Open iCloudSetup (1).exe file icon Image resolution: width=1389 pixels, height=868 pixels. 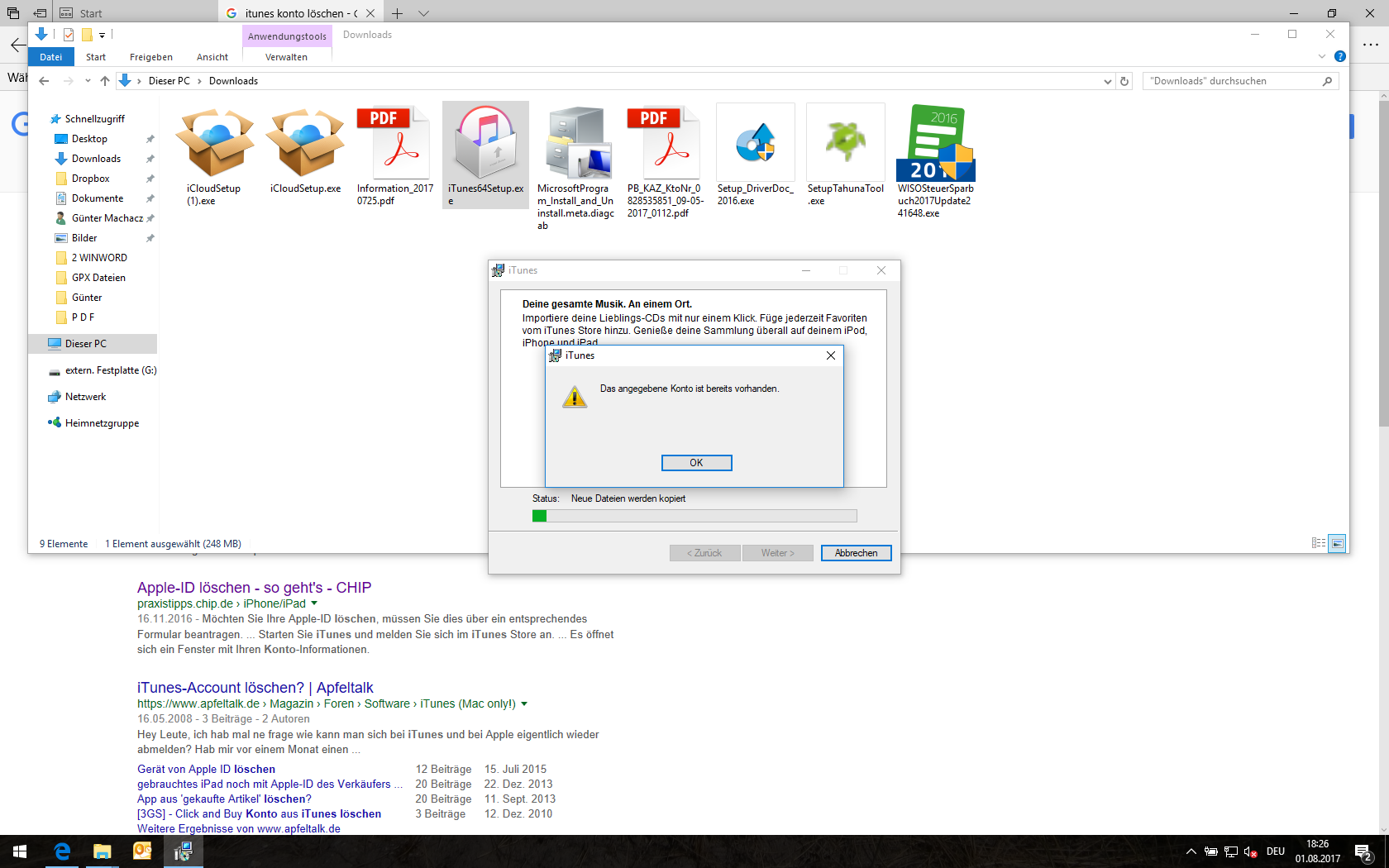(214, 144)
